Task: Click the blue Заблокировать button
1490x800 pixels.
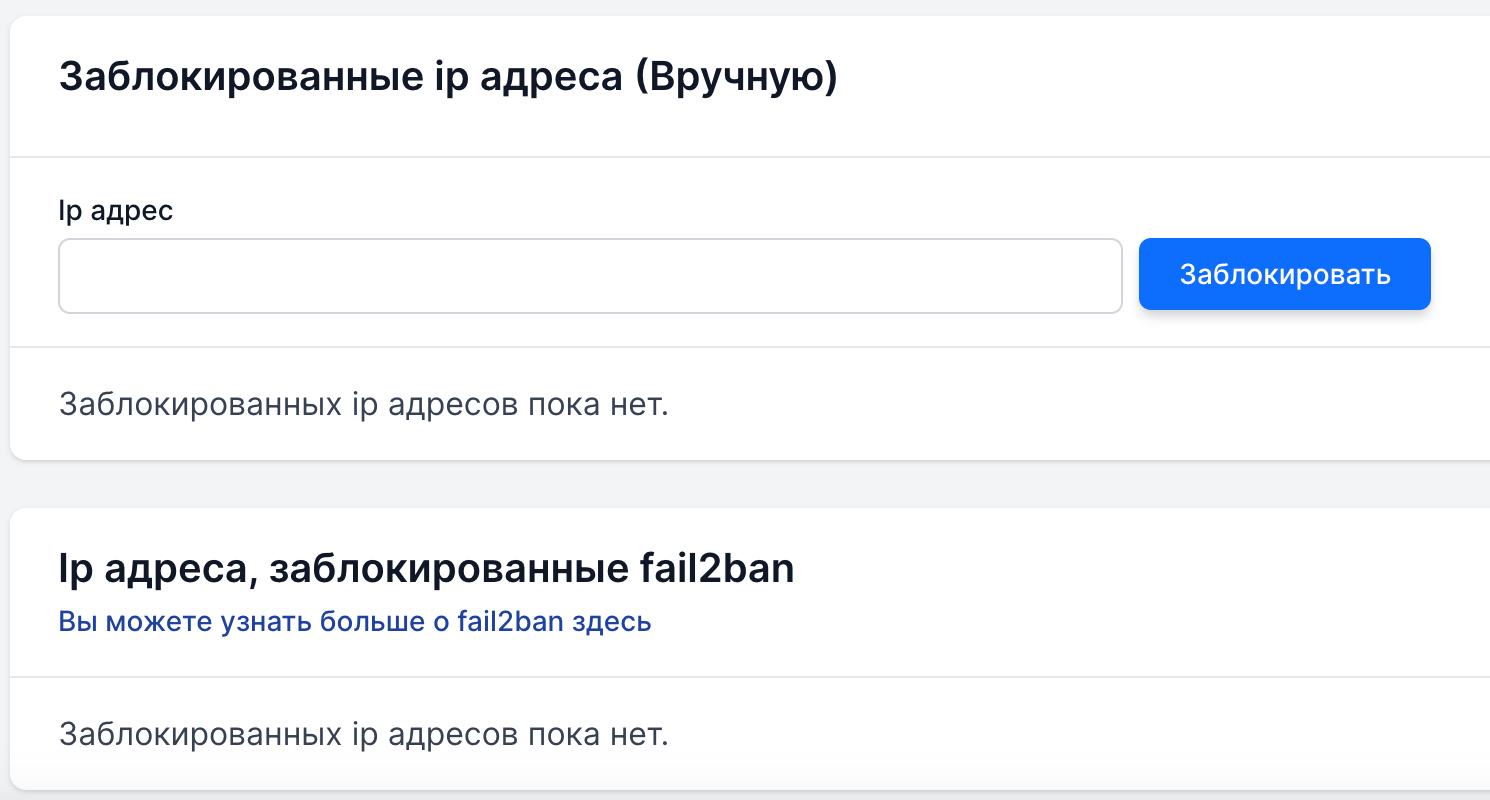Action: (1285, 274)
